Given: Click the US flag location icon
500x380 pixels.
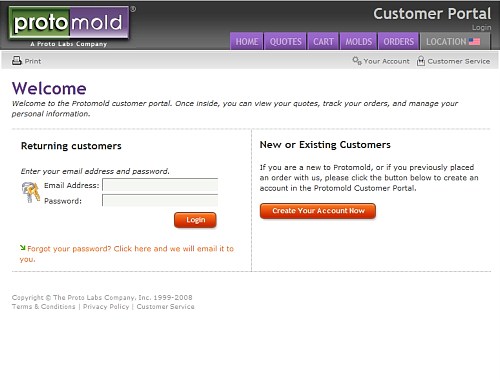Looking at the screenshot, I should [474, 42].
